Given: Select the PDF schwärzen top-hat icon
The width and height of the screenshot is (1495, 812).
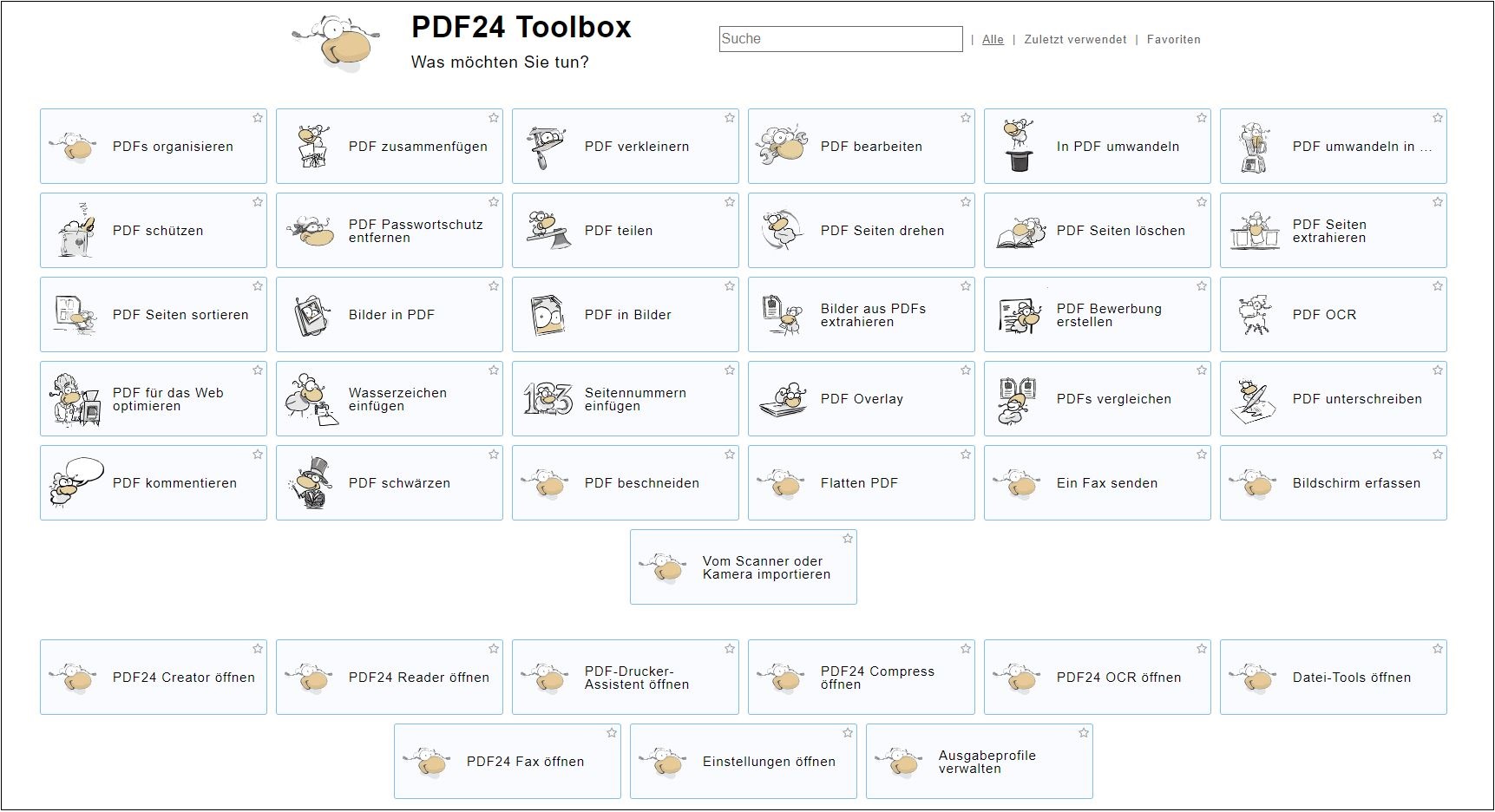Looking at the screenshot, I should tap(311, 483).
